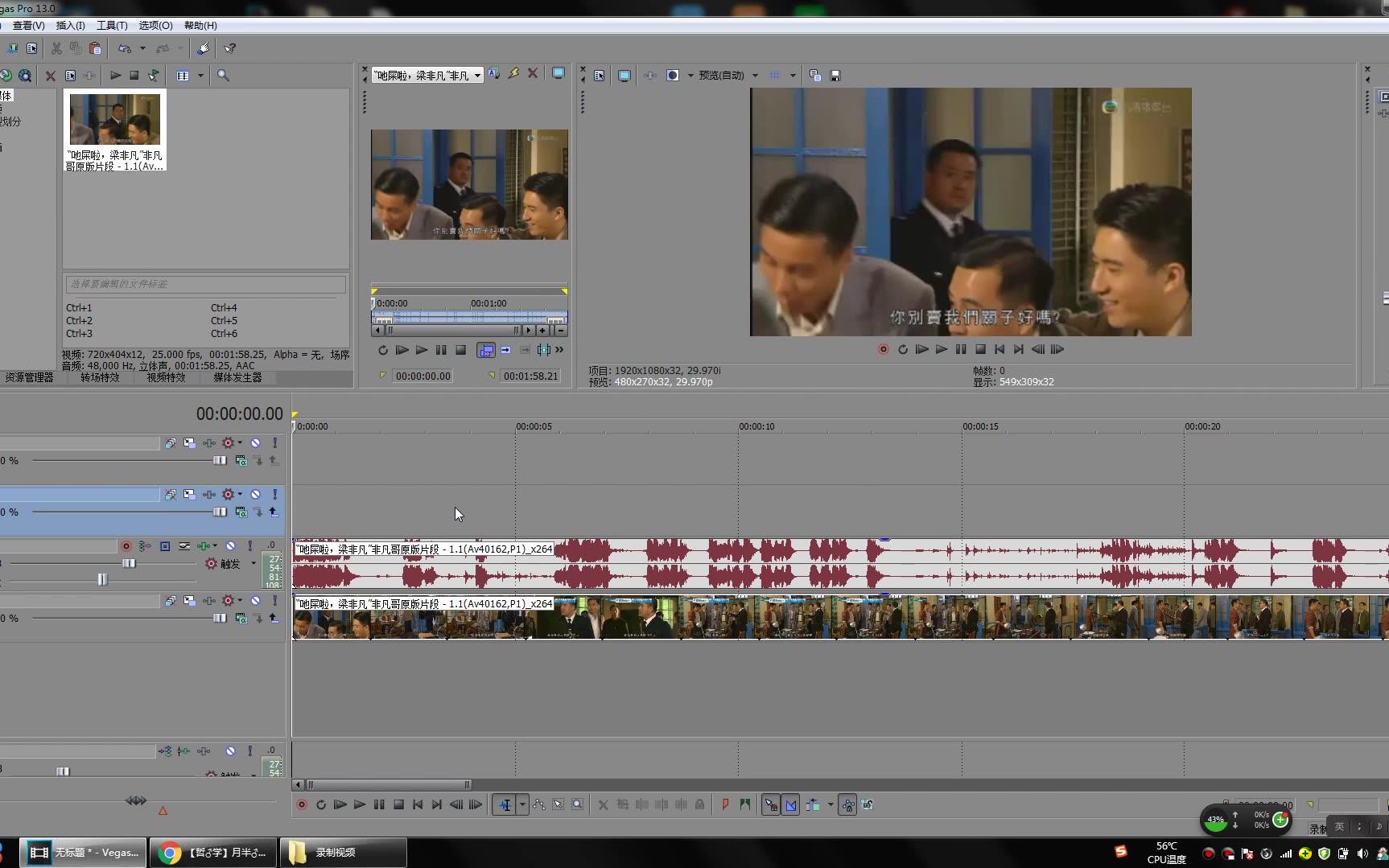Open the 选项(O) menu

155,26
